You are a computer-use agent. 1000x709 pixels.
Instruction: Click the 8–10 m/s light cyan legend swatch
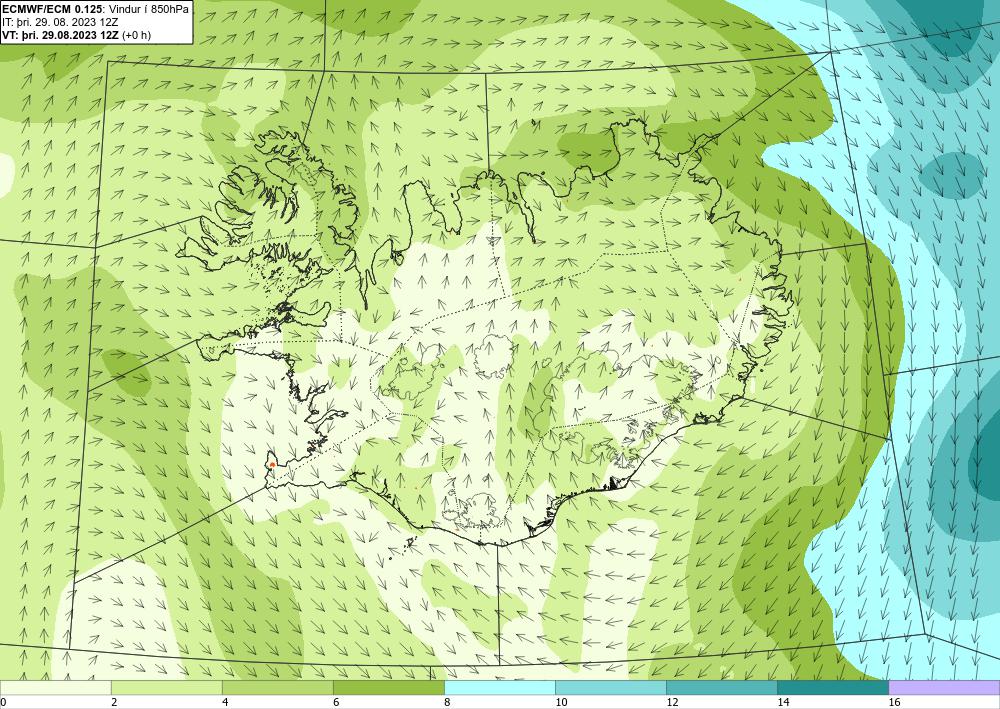pyautogui.click(x=500, y=687)
